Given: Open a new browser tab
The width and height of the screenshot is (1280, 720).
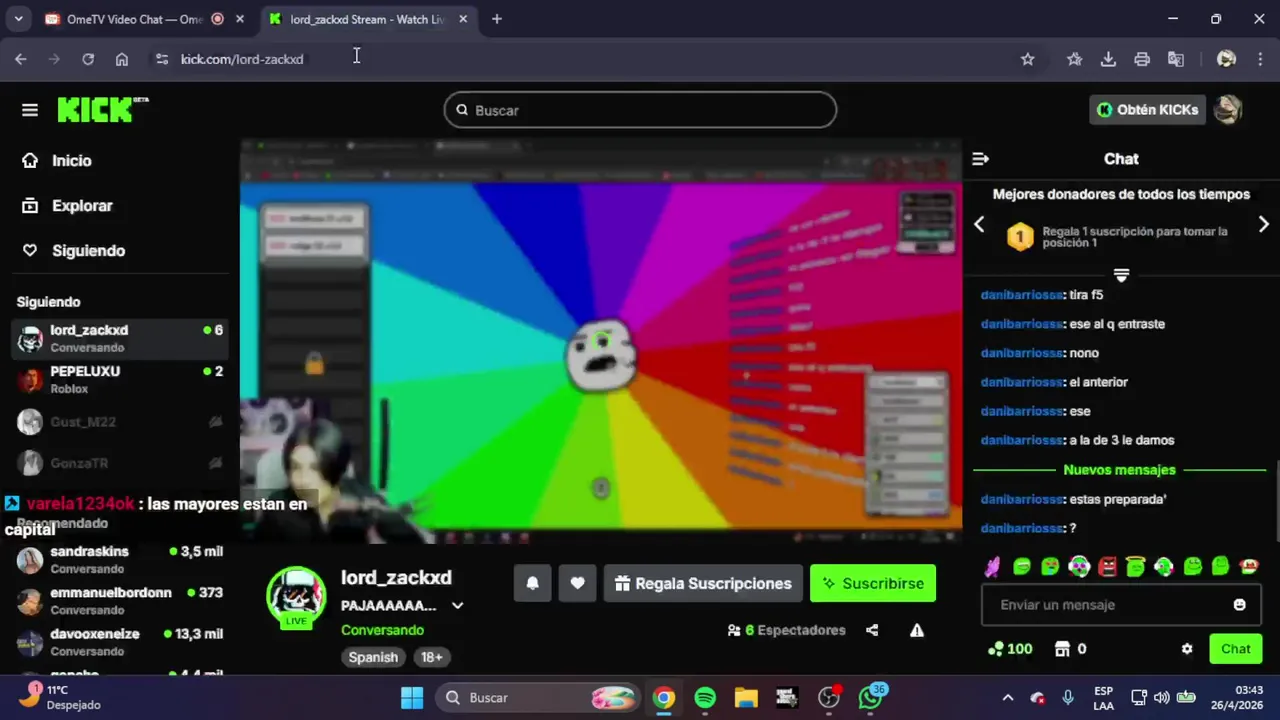Looking at the screenshot, I should (x=497, y=19).
